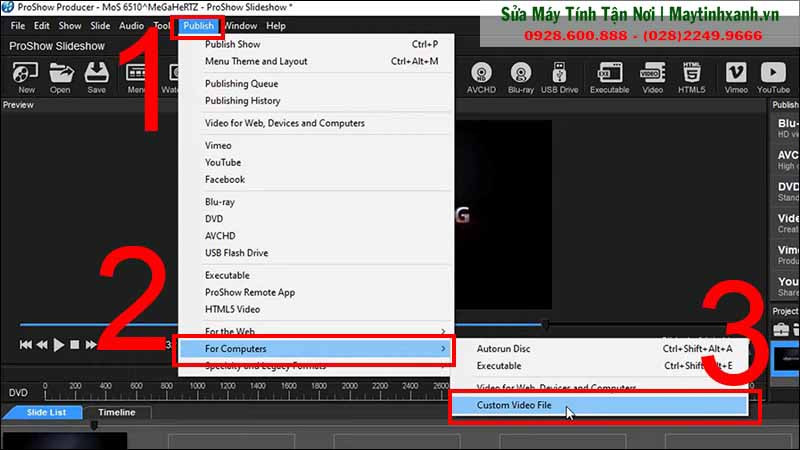Choose Facebook in Publish menu

tap(316, 180)
